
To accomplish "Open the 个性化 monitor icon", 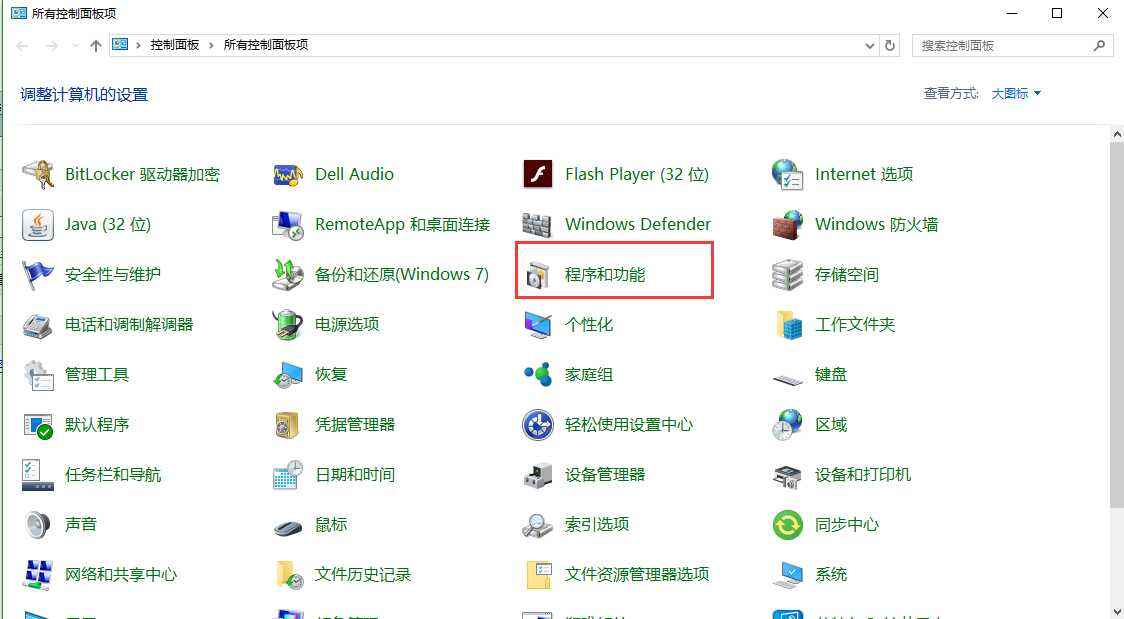I will [538, 325].
